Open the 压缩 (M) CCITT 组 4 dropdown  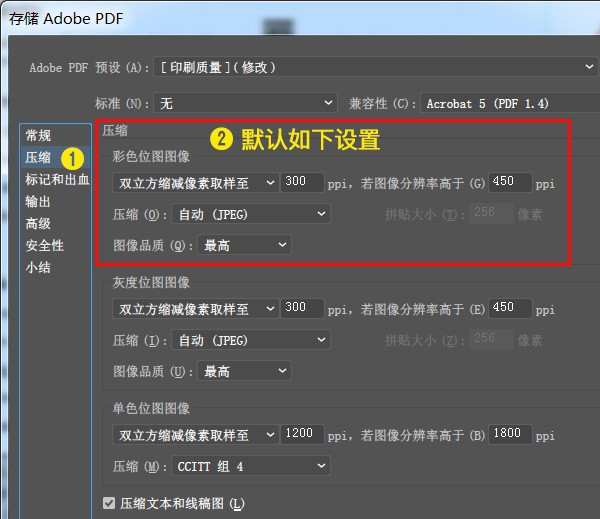251,465
